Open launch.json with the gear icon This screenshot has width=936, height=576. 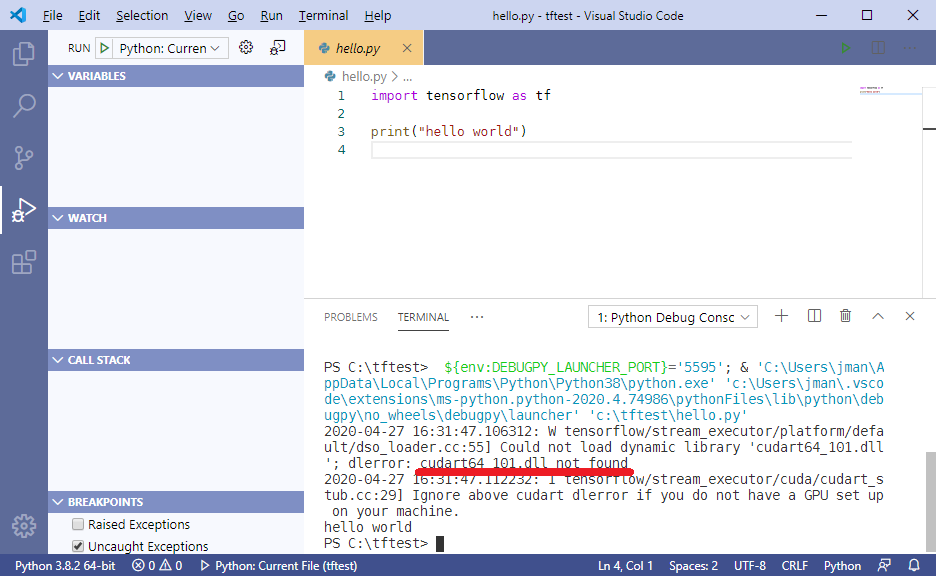[246, 48]
